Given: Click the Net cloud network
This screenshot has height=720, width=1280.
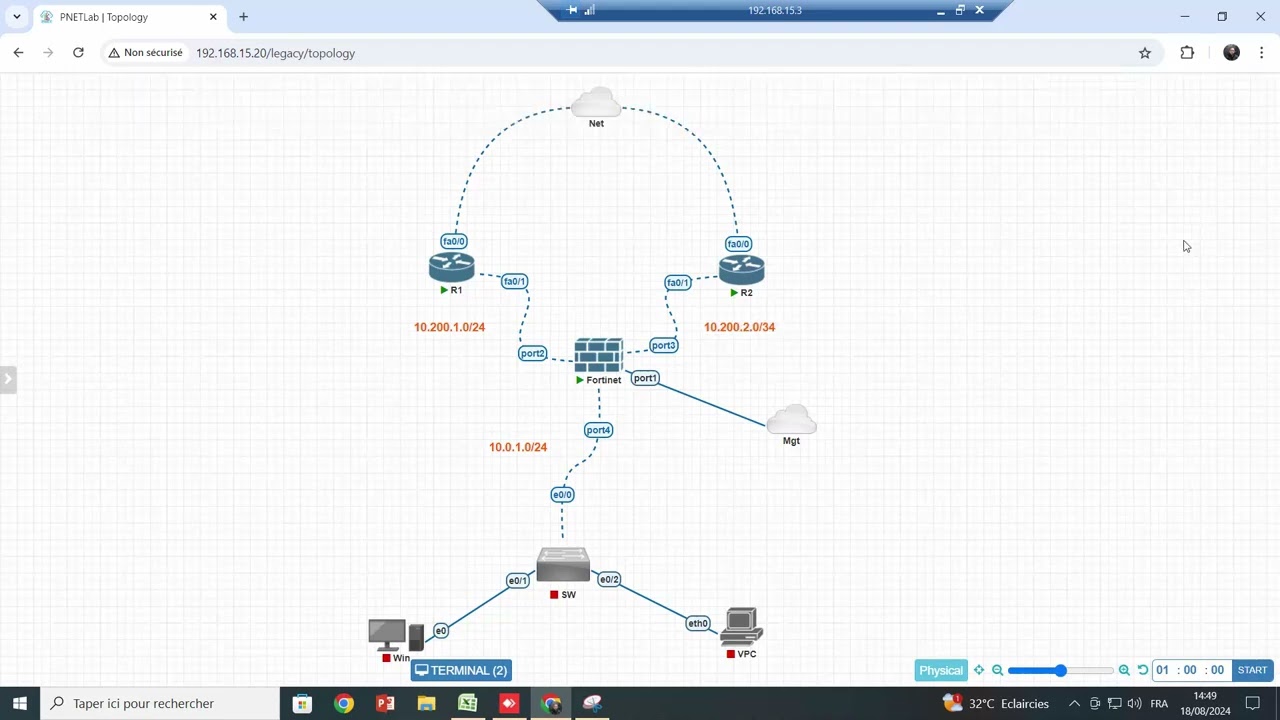Looking at the screenshot, I should (x=596, y=102).
